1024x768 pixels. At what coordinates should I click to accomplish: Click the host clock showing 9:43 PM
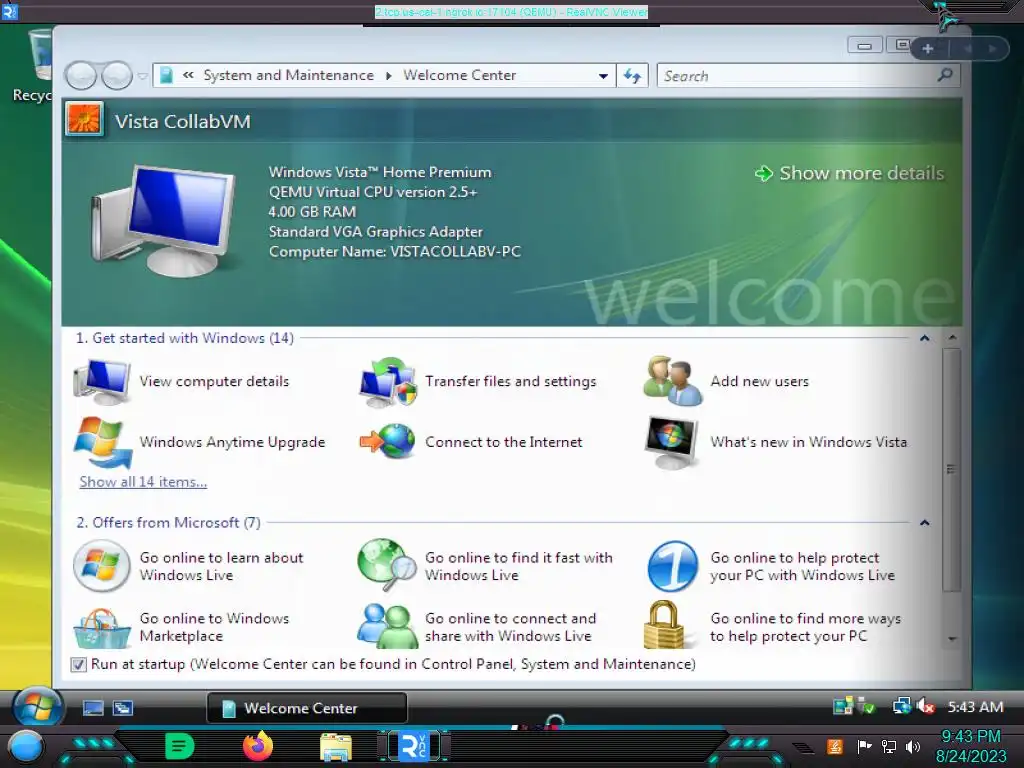click(x=970, y=737)
